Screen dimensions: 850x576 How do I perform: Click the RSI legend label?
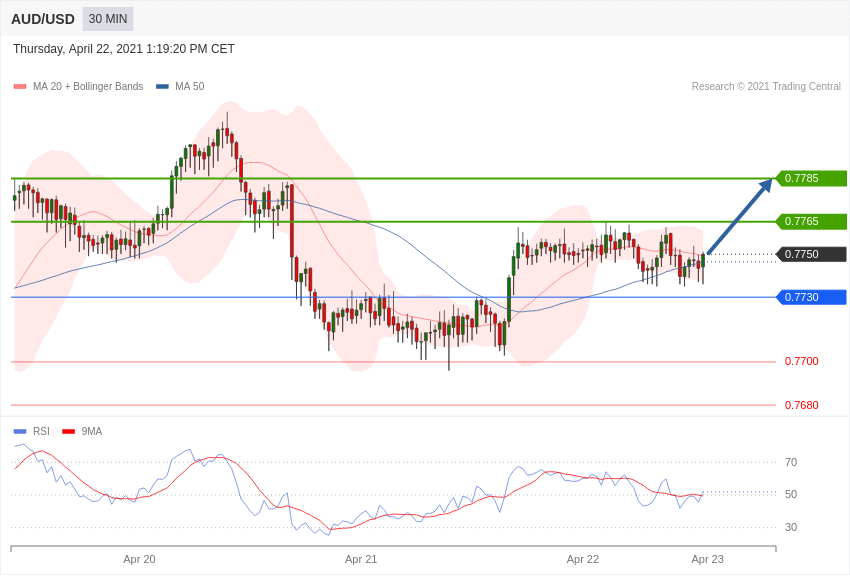click(41, 432)
